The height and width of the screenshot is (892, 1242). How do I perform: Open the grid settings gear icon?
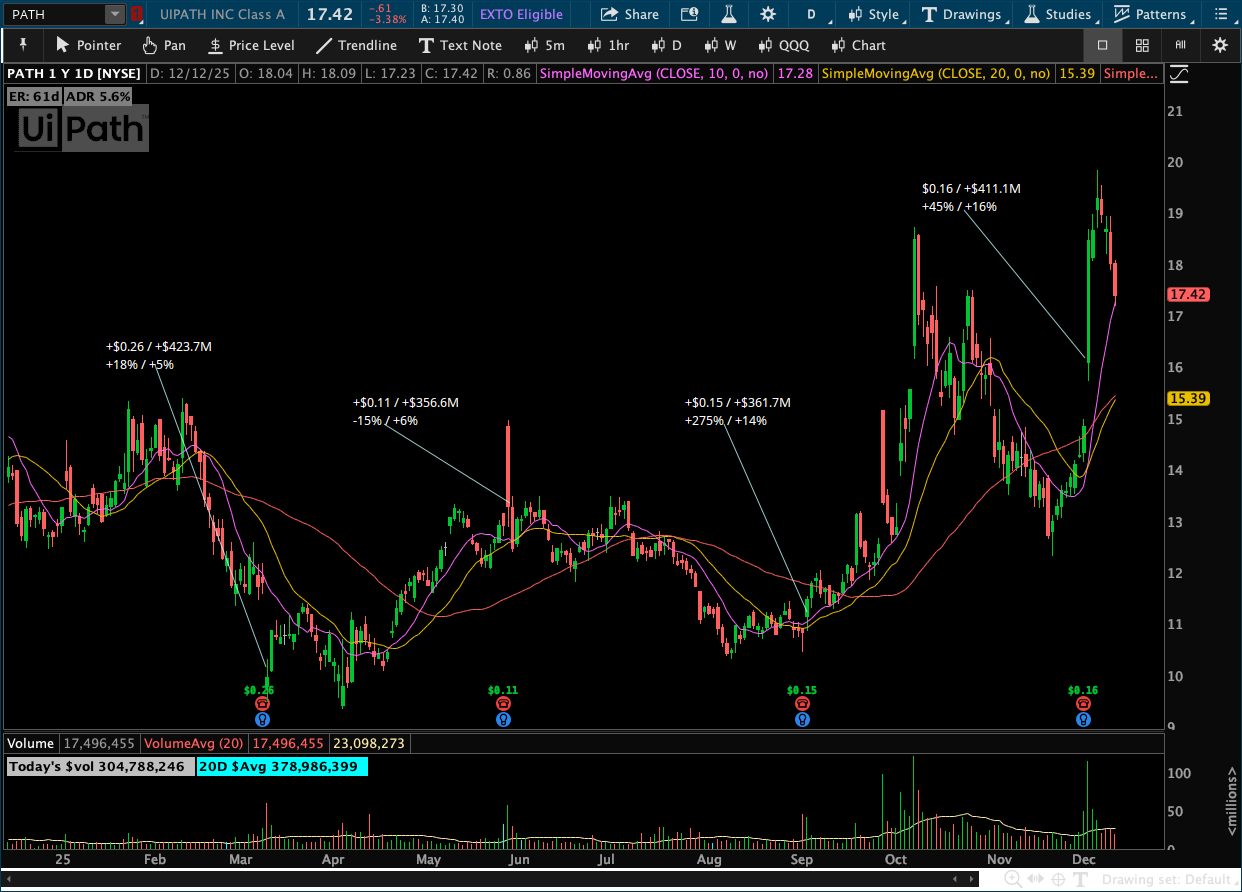1219,45
